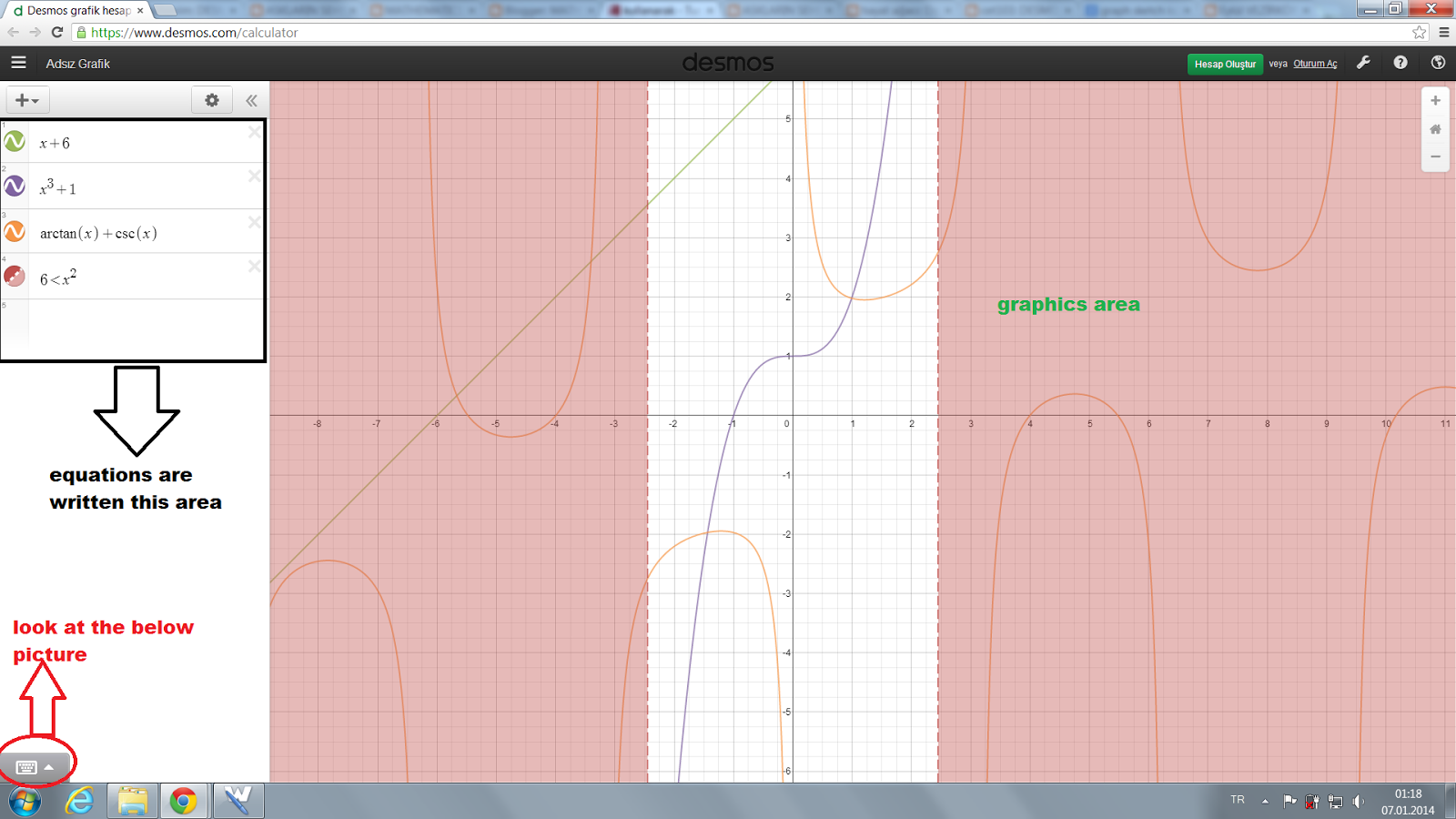Open the language globe icon
Viewport: 1456px width, 819px height.
click(x=1438, y=63)
